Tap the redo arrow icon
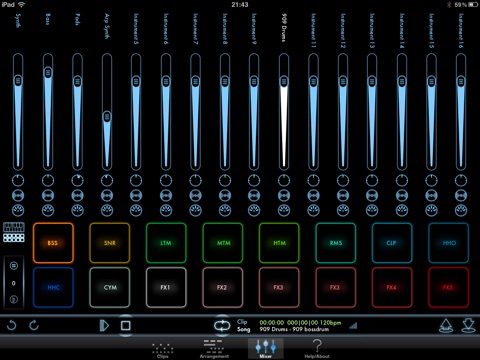The height and width of the screenshot is (360, 480). (34, 325)
